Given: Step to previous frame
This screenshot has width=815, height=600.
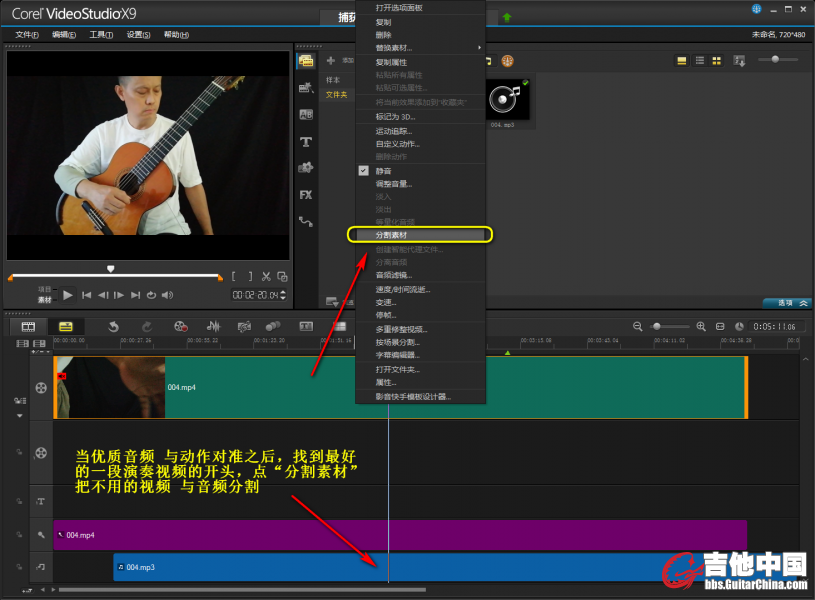Looking at the screenshot, I should [103, 295].
